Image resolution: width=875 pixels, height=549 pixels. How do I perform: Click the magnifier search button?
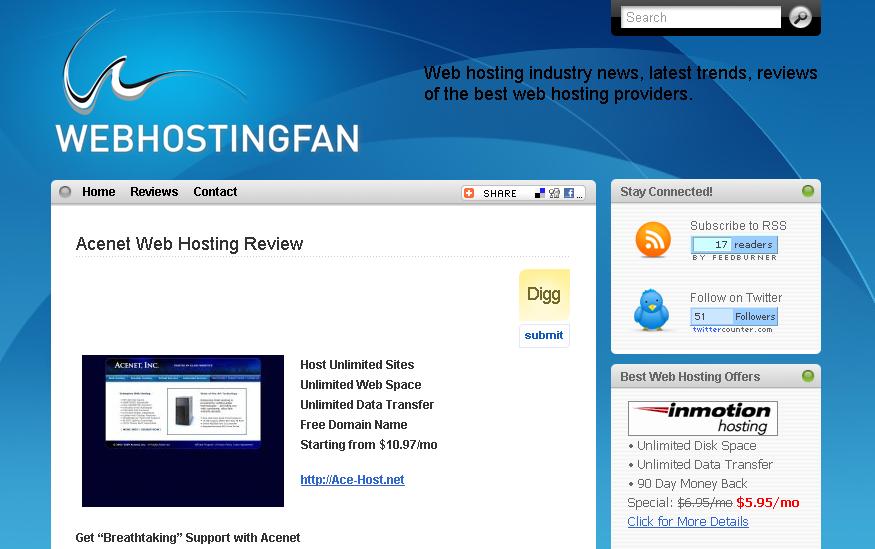pyautogui.click(x=800, y=17)
